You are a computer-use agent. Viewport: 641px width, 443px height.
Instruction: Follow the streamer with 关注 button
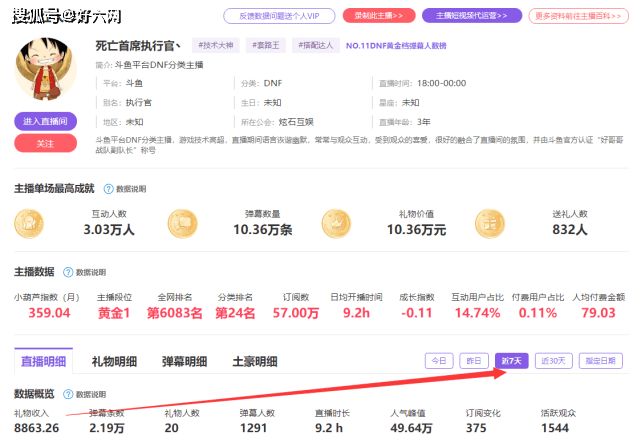coord(45,143)
